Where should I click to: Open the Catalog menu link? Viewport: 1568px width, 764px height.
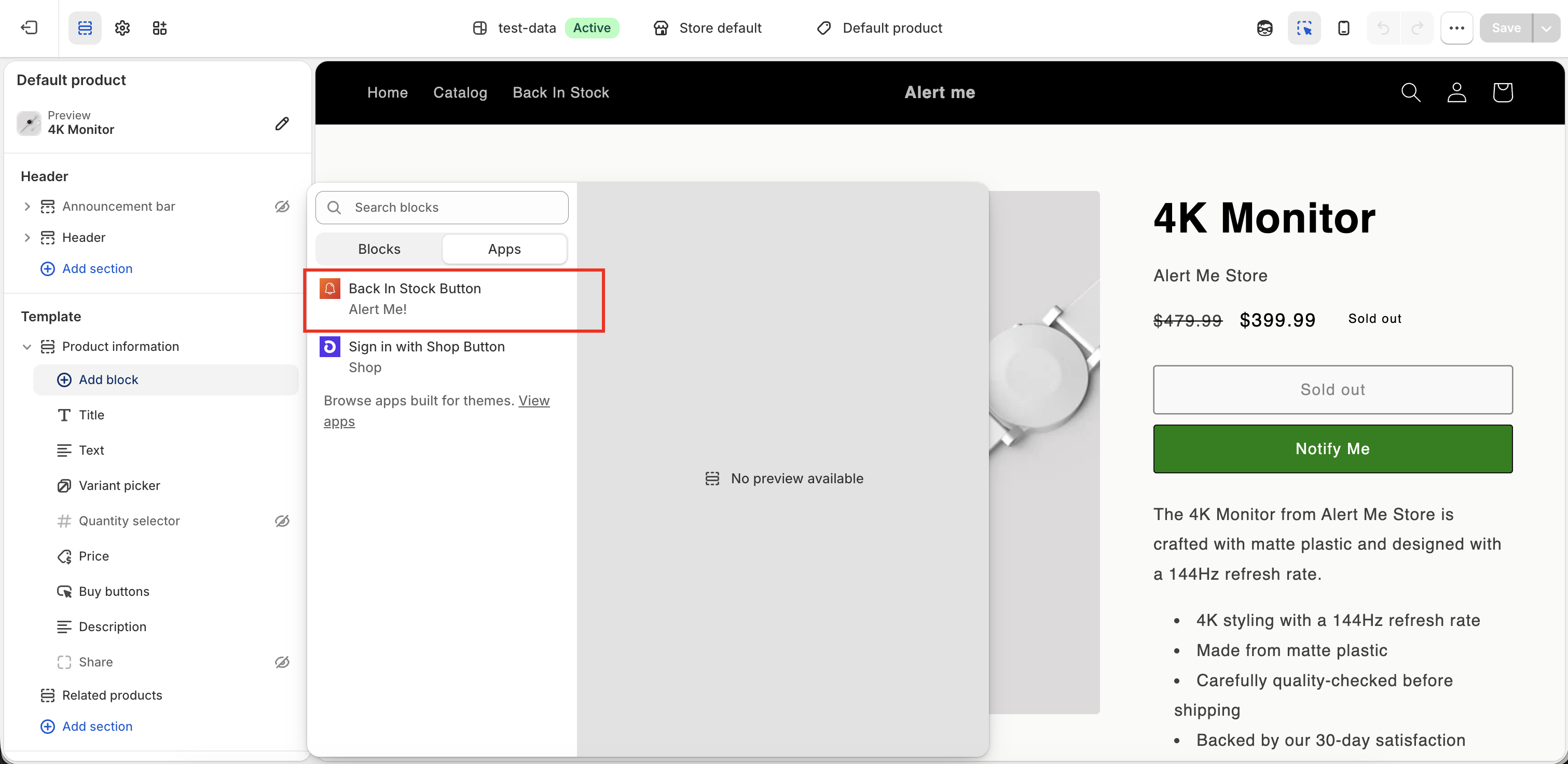click(460, 92)
